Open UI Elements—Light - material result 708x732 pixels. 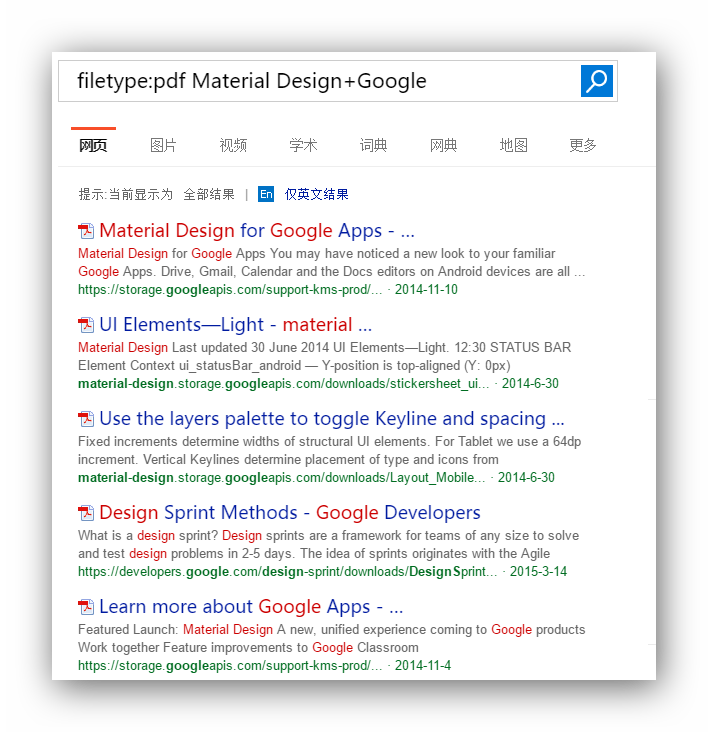[x=236, y=325]
